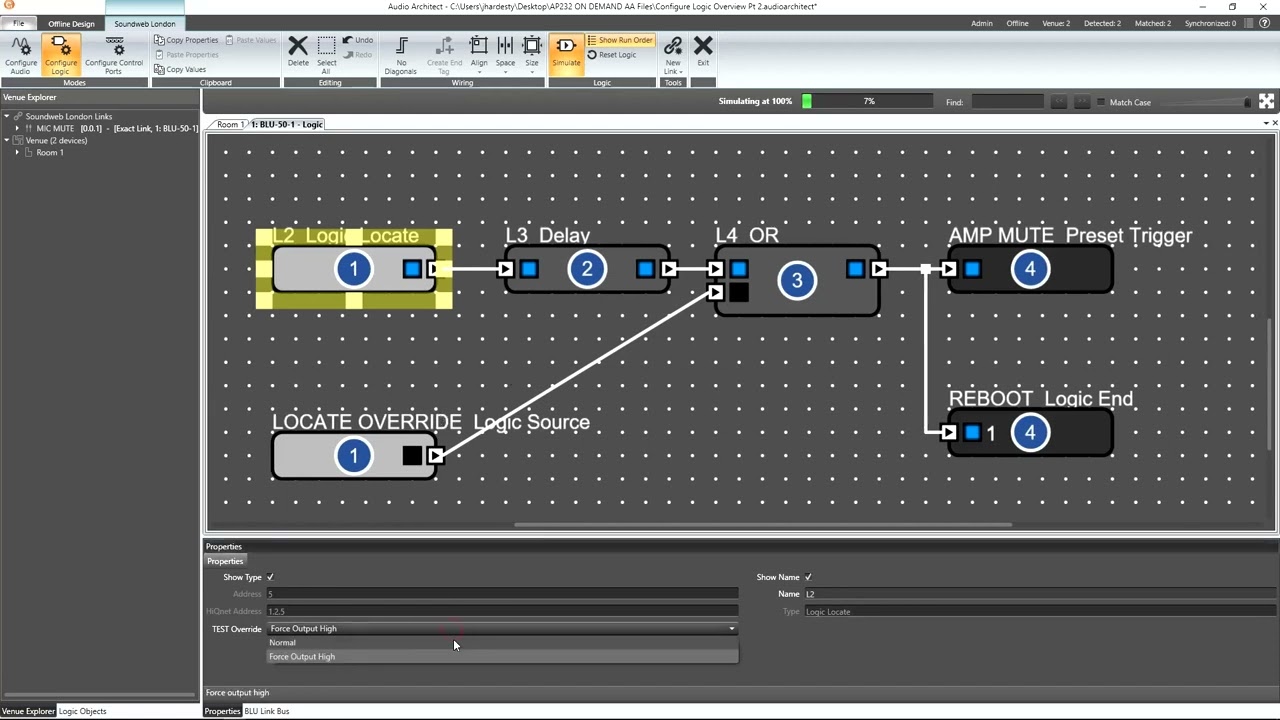Screen dimensions: 1280x720
Task: Open Configure Control Ports mode
Action: pos(114,55)
